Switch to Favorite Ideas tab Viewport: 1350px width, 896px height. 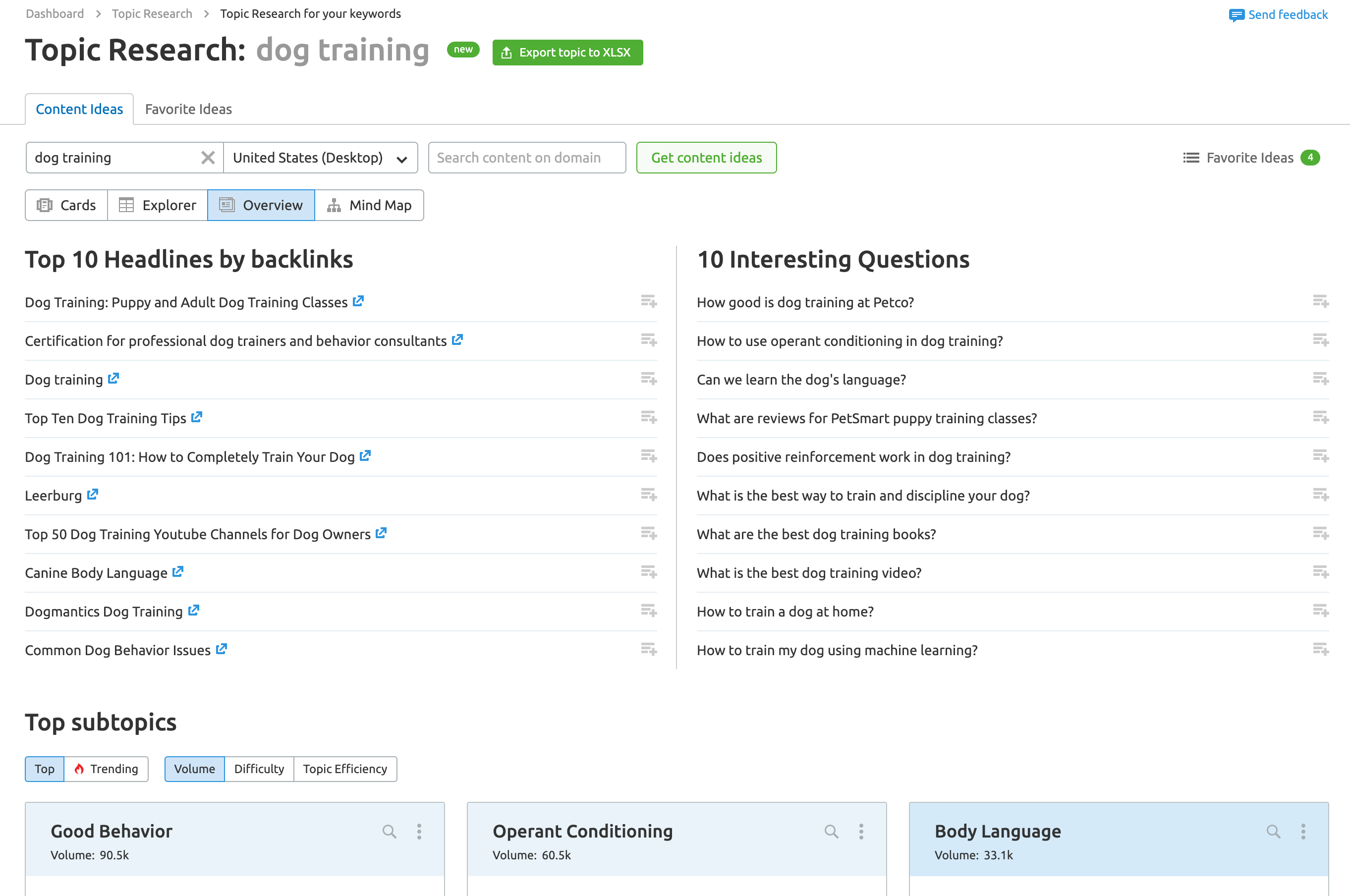coord(188,109)
